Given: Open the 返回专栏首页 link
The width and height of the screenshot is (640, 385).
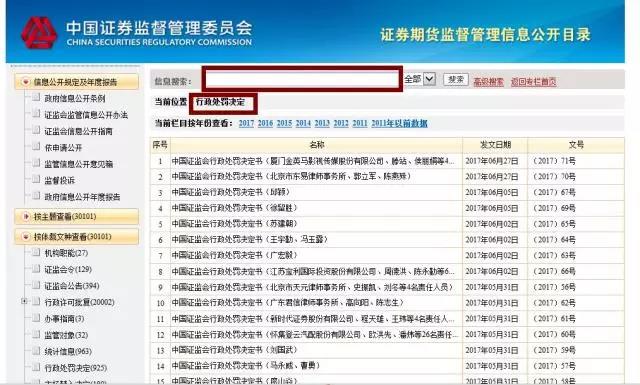Looking at the screenshot, I should (x=533, y=82).
